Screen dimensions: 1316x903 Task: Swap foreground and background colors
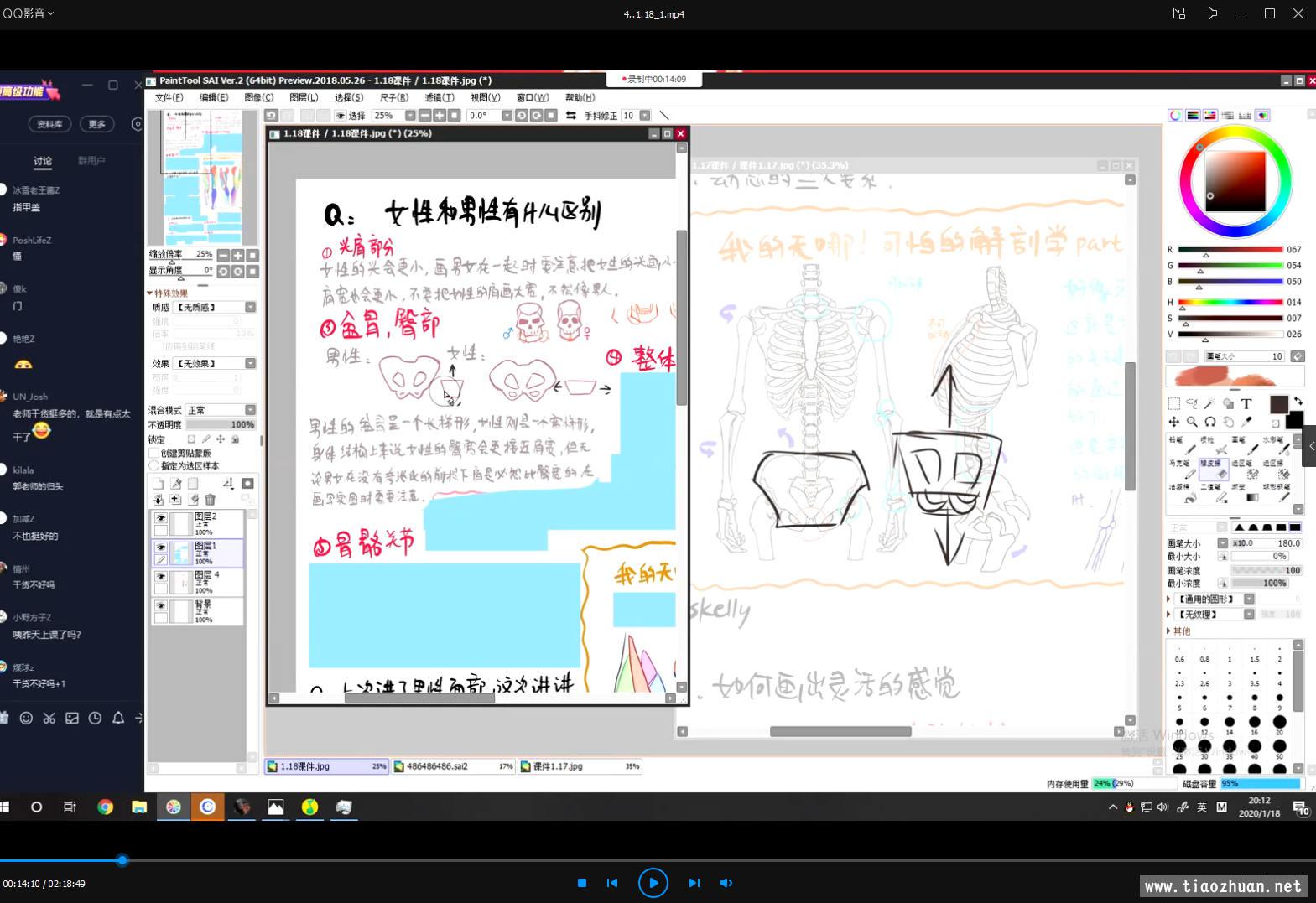(1298, 402)
